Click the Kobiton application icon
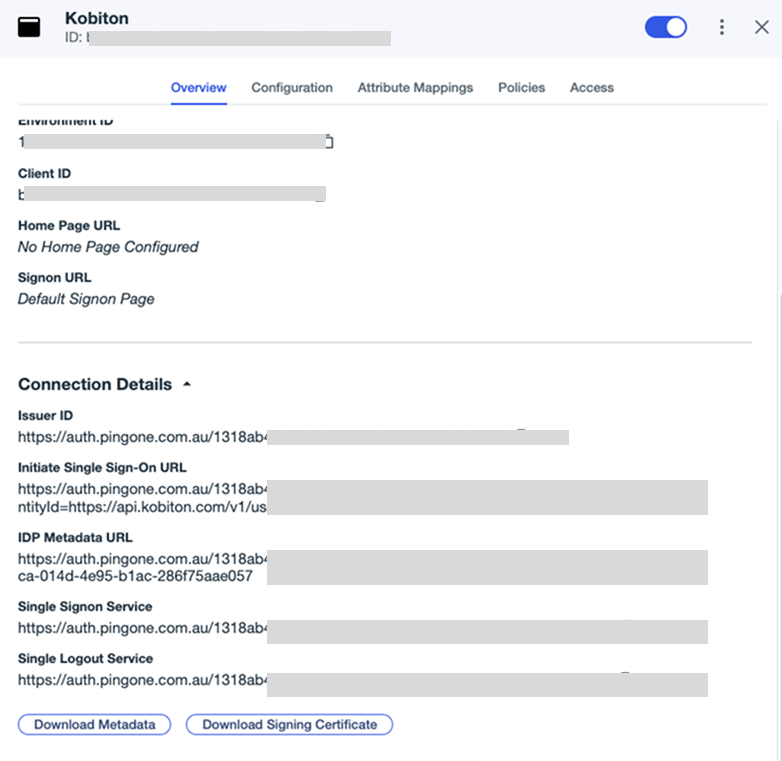Viewport: 782px width, 761px height. click(29, 27)
